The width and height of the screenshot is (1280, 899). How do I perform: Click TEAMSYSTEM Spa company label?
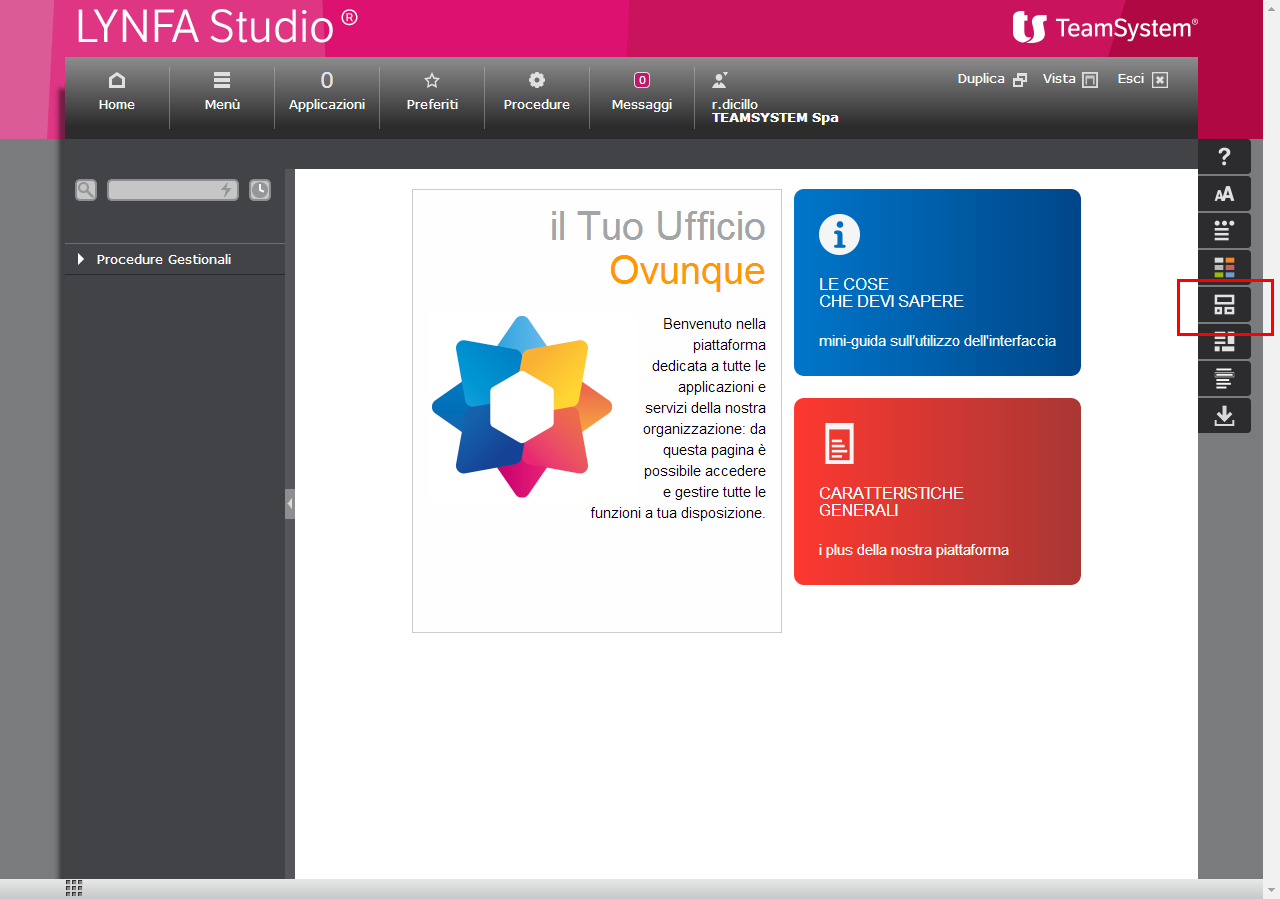pyautogui.click(x=775, y=118)
